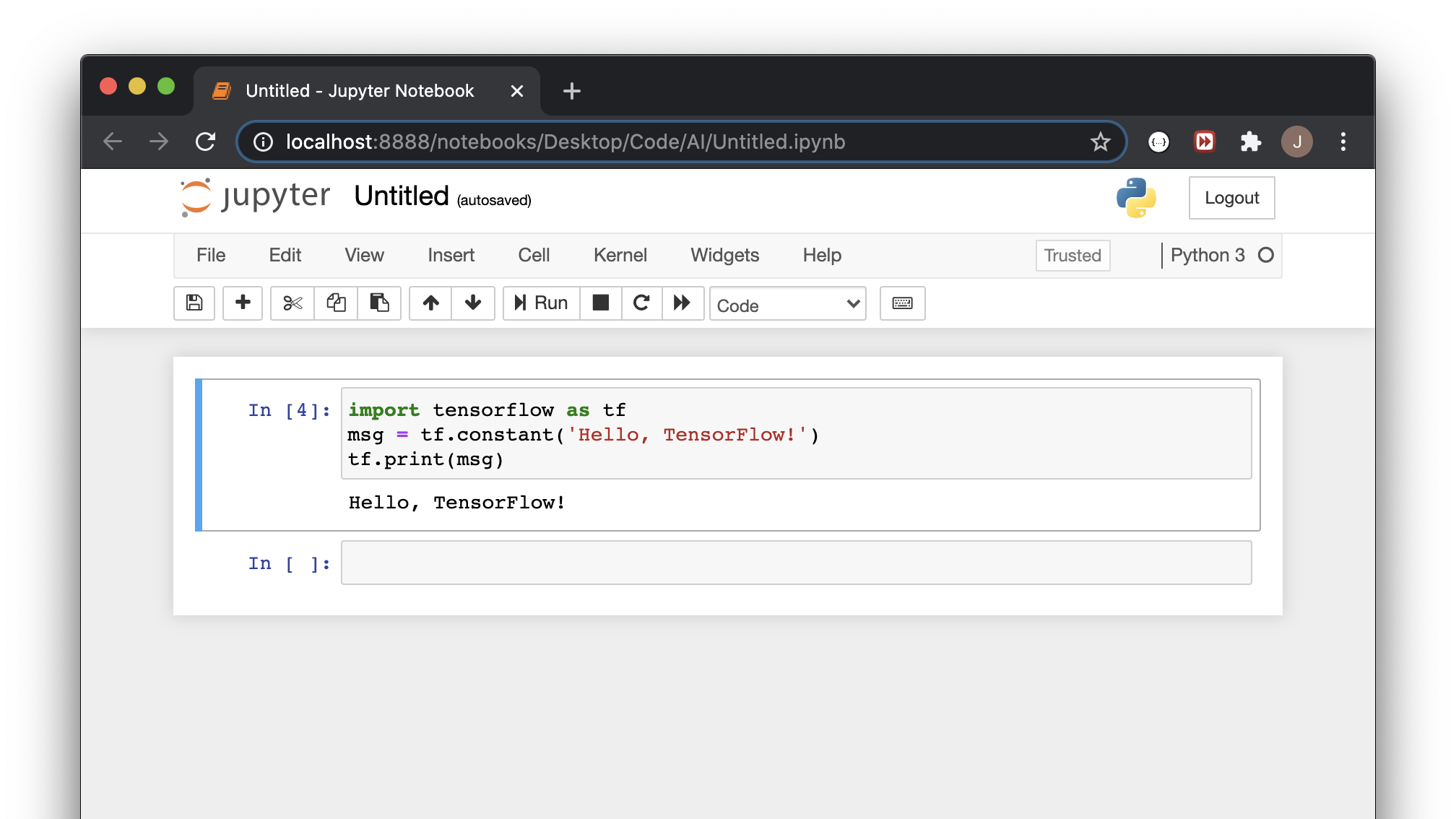
Task: Click the browser forward arrow
Action: pos(159,142)
